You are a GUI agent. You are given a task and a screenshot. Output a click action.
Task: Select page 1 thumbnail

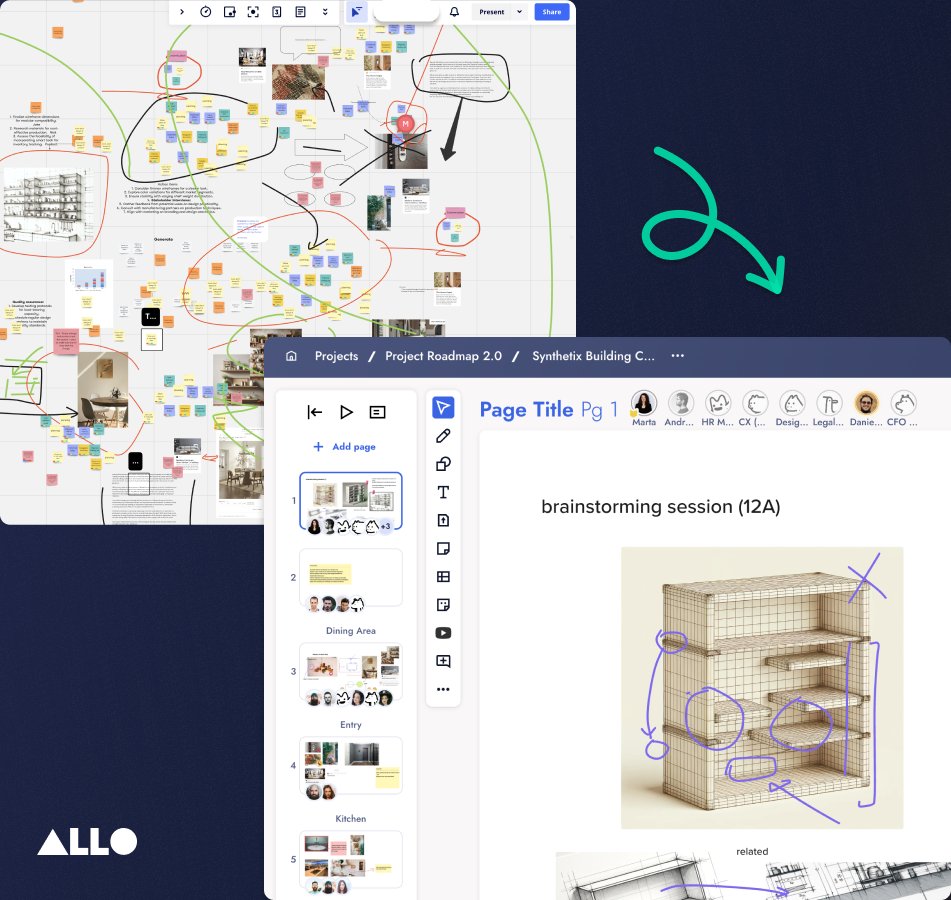[x=351, y=502]
